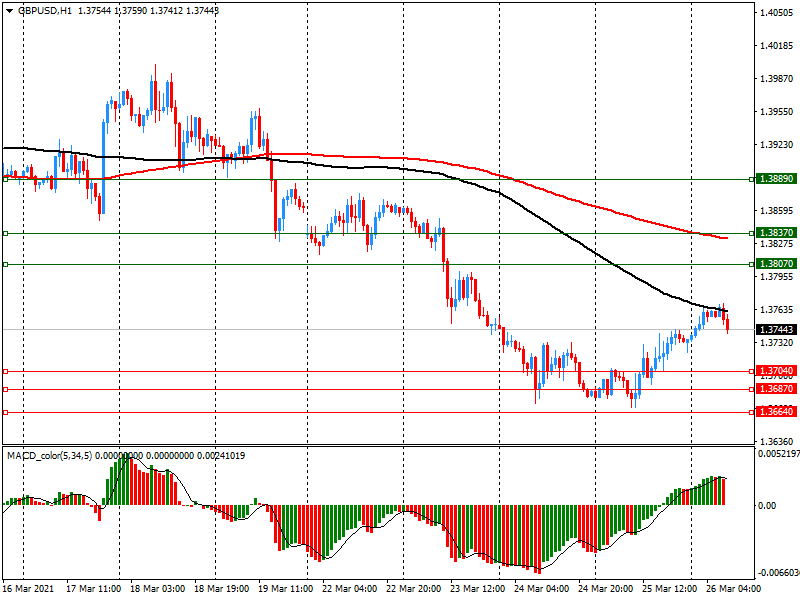Click the 1.38275 price scale value

pos(777,244)
